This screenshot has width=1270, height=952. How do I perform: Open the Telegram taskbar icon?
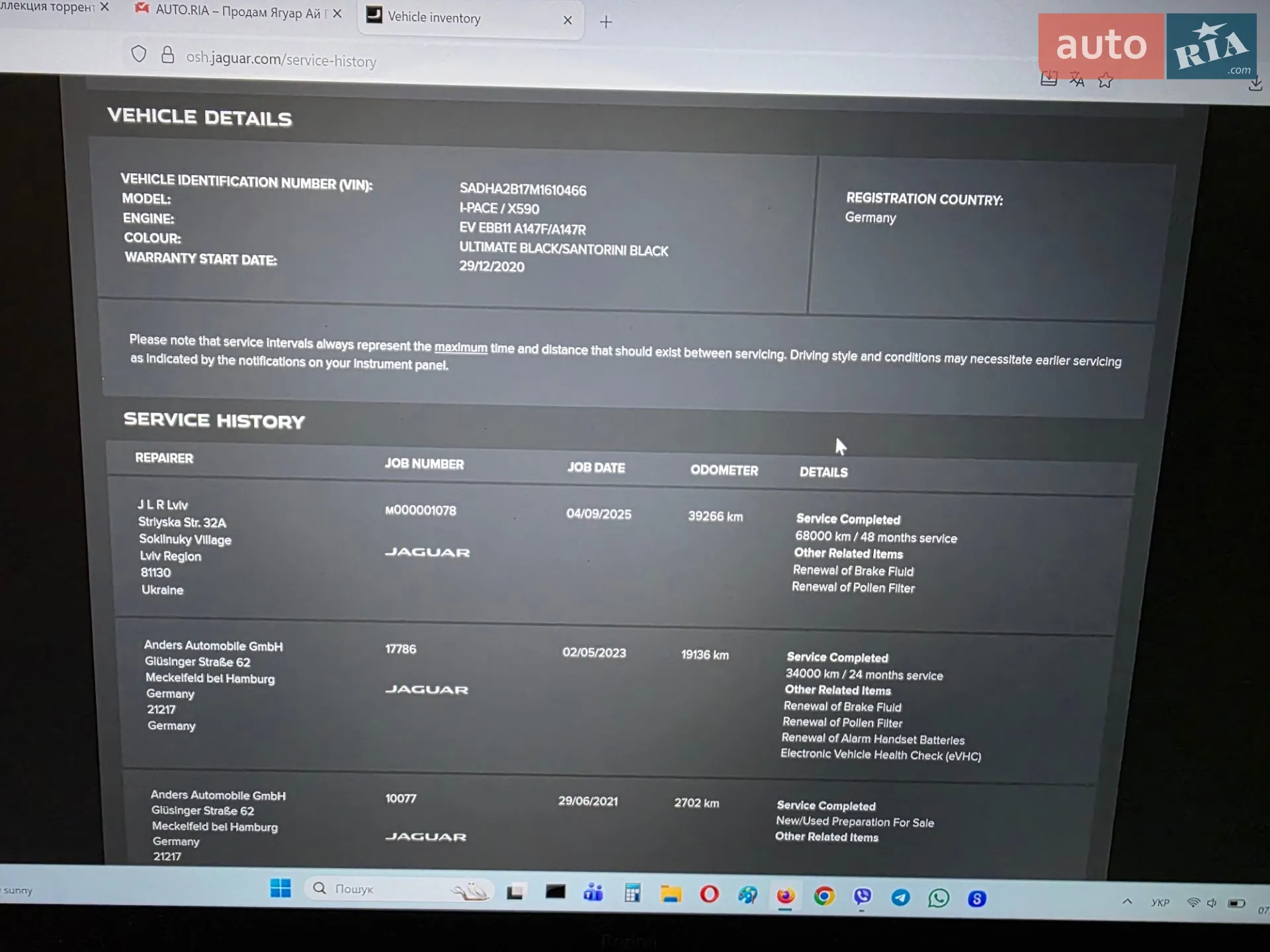click(x=900, y=897)
